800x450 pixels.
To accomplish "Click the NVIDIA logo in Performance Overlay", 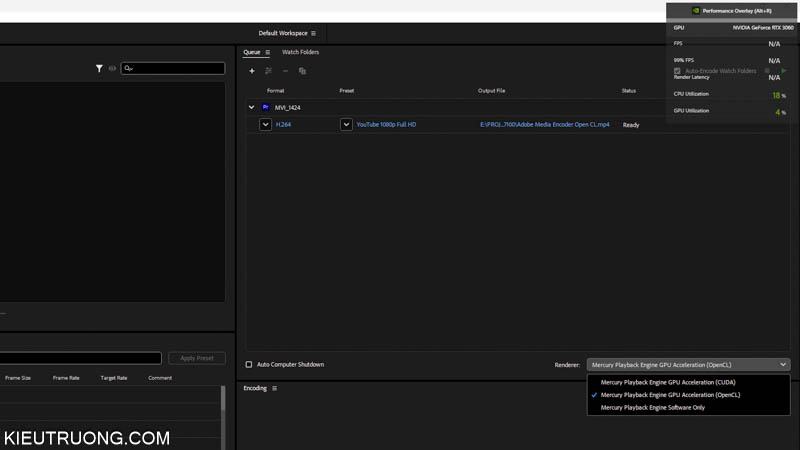I will click(x=695, y=11).
